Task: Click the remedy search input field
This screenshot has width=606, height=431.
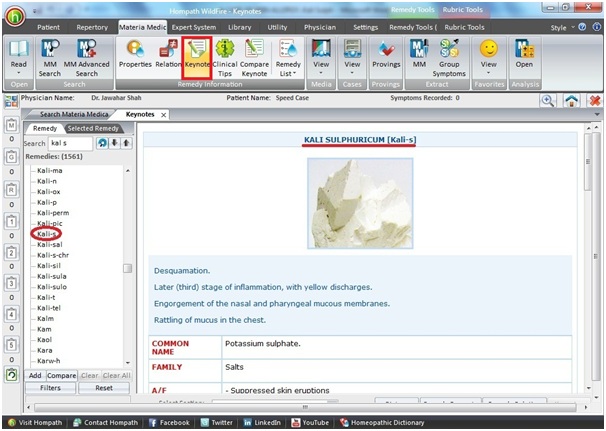Action: click(70, 143)
